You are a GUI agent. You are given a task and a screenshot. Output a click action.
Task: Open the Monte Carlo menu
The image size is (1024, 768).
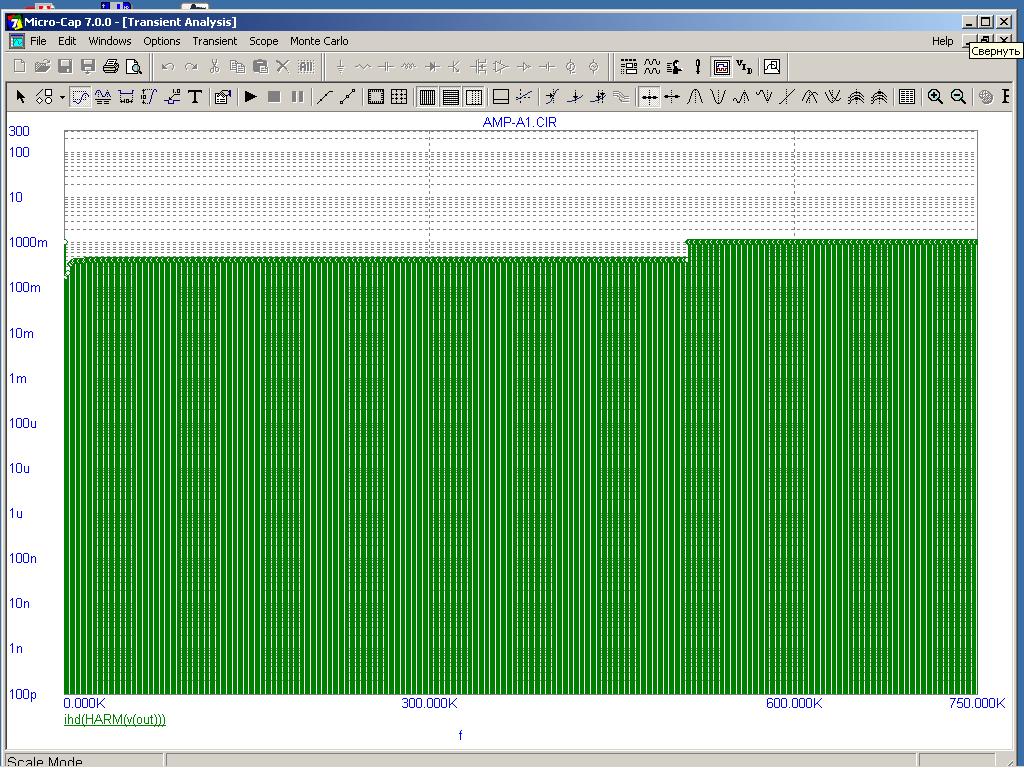pos(319,40)
